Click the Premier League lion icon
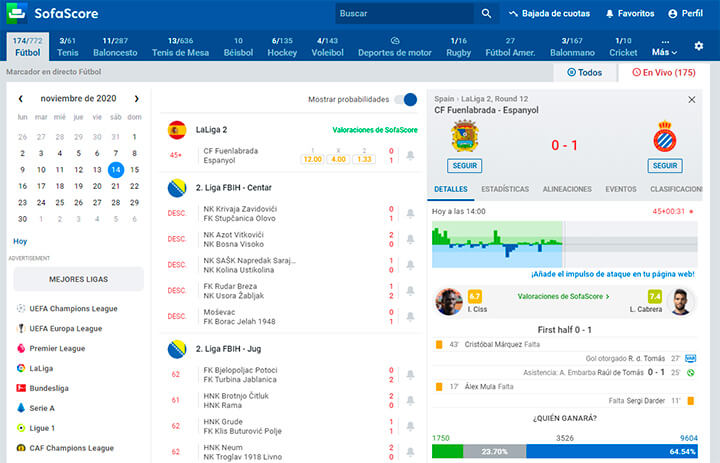 tap(21, 348)
